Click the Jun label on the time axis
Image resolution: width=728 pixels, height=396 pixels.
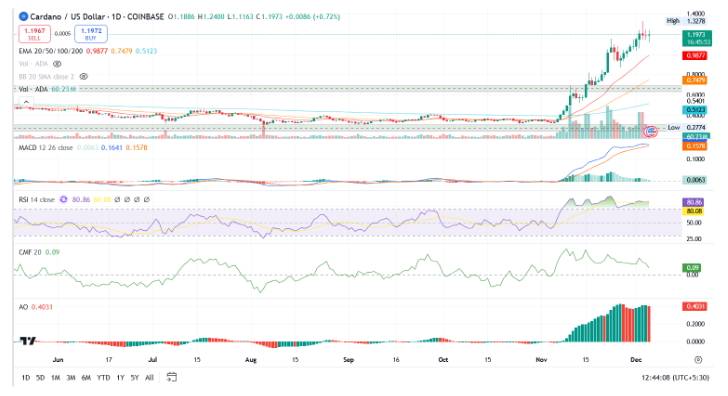[x=58, y=360]
